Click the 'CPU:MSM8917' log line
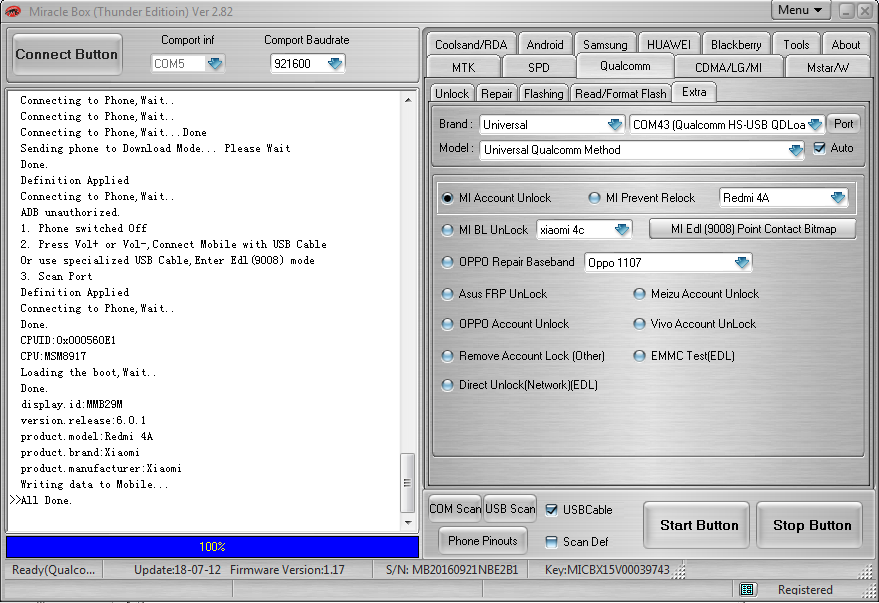 pyautogui.click(x=53, y=356)
